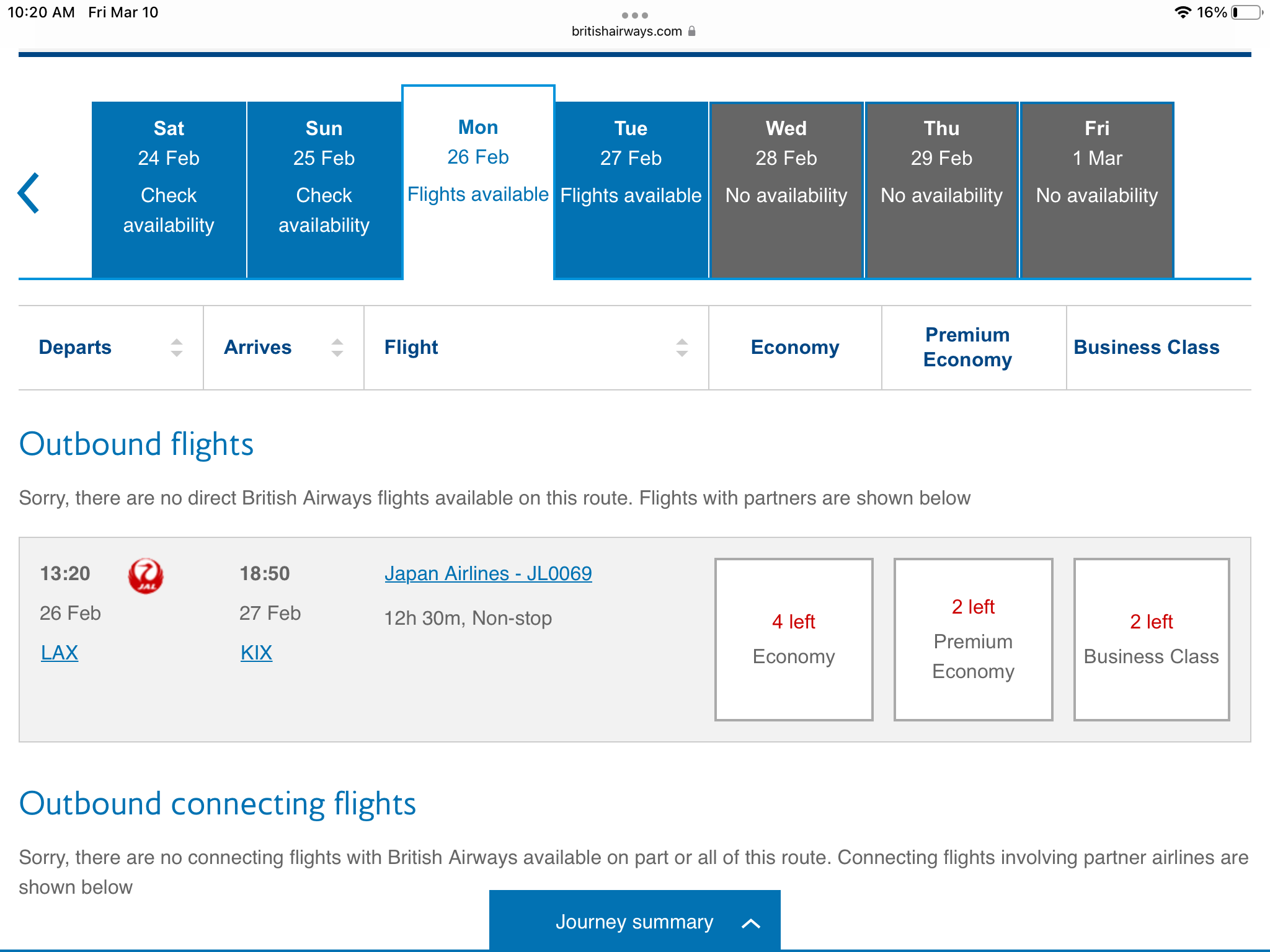Open the Japan Airlines - JL0069 link
Screen dimensions: 1270x952
pos(488,573)
